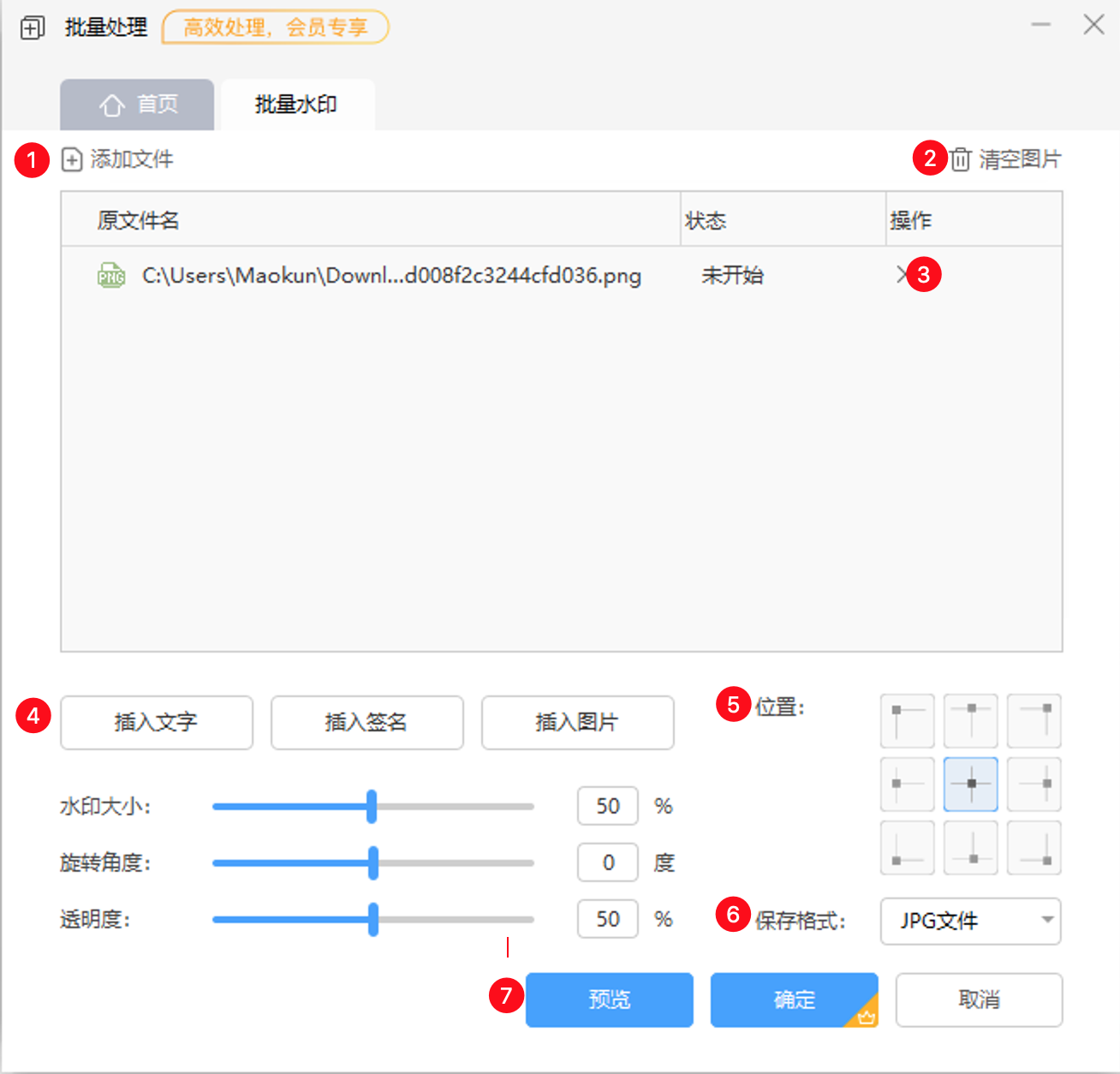Select the 批量水印 tab

coord(297,104)
